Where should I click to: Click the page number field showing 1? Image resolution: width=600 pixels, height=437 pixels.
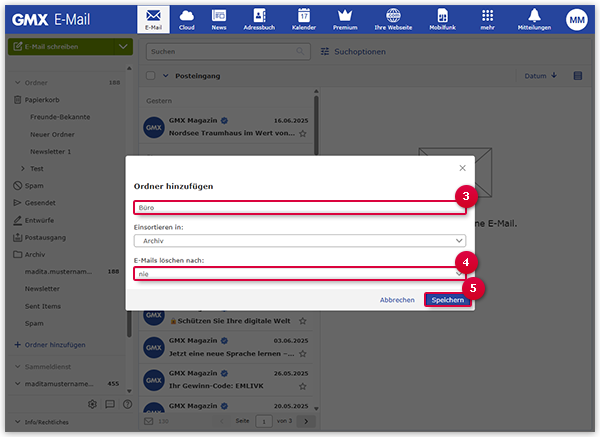click(264, 421)
